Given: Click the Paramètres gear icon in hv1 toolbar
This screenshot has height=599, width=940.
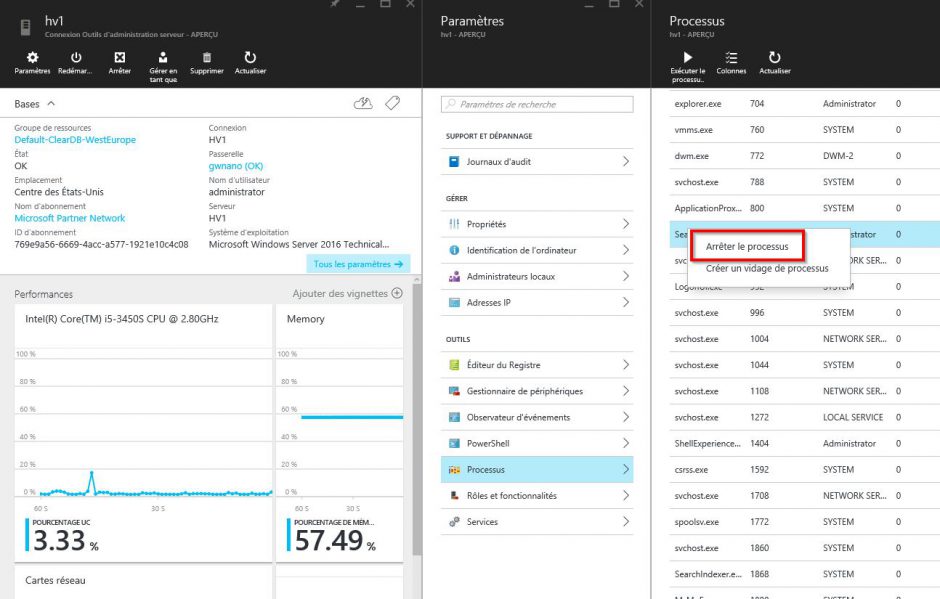Looking at the screenshot, I should click(x=32, y=59).
